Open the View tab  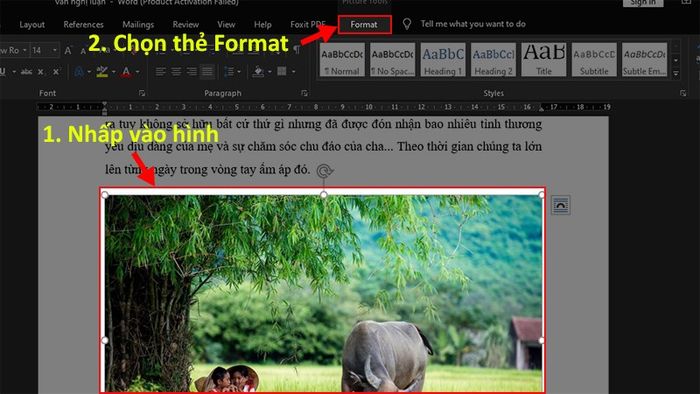pyautogui.click(x=226, y=25)
